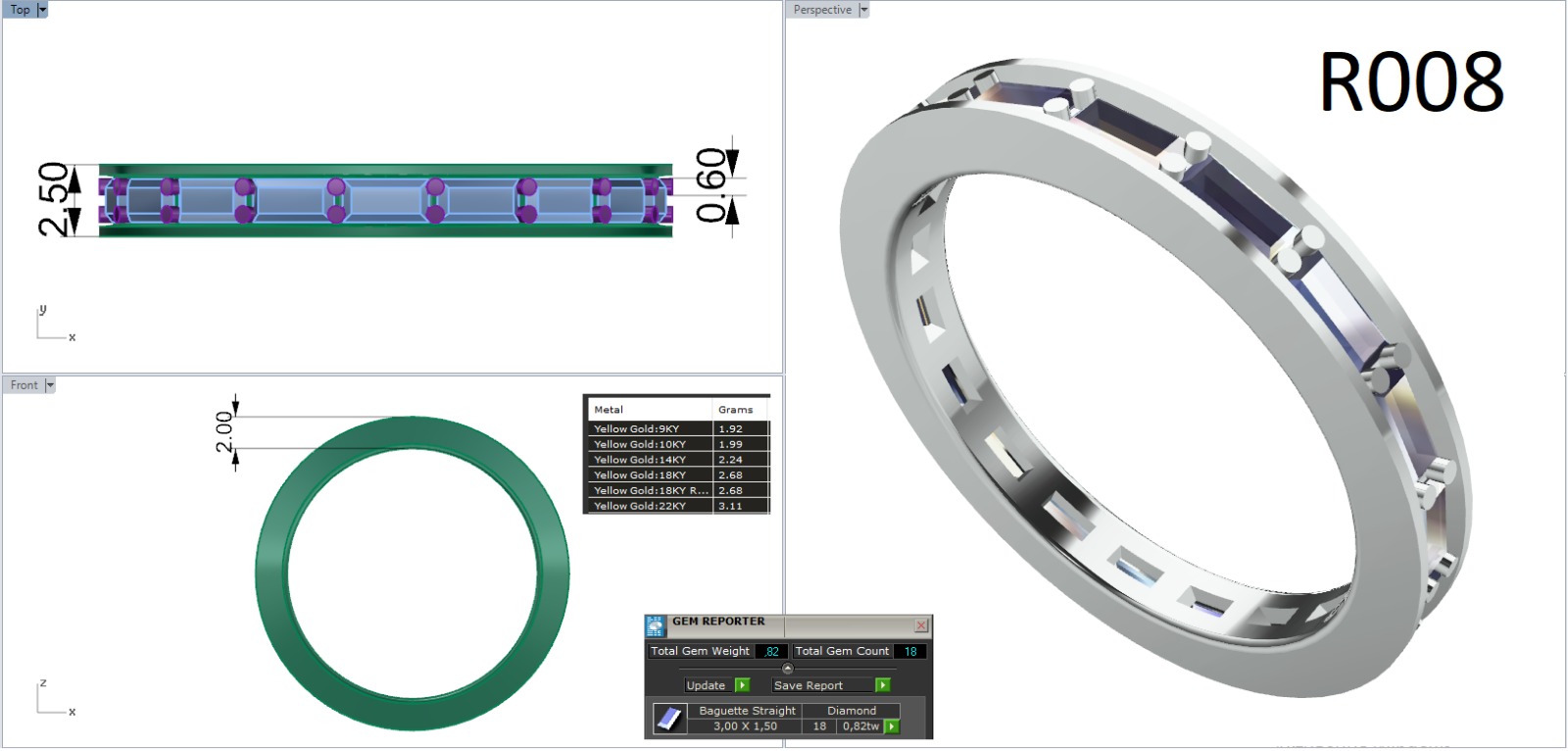1568x751 pixels.
Task: Click the R008 label text
Action: tap(1411, 81)
